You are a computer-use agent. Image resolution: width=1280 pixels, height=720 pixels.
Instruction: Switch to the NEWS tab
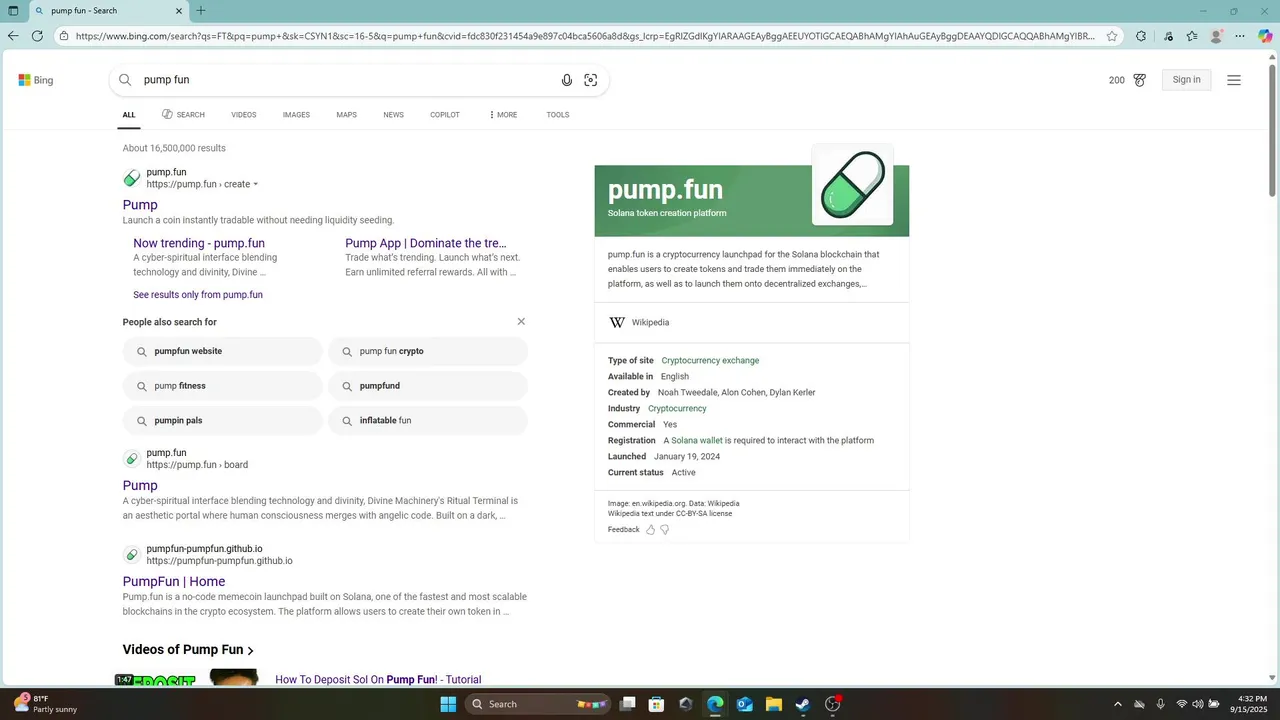(x=393, y=115)
